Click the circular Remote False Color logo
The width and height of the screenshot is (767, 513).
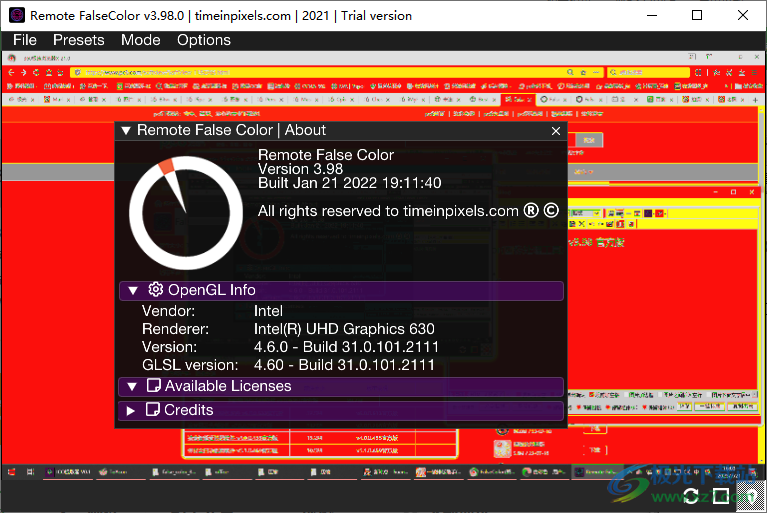[x=186, y=213]
